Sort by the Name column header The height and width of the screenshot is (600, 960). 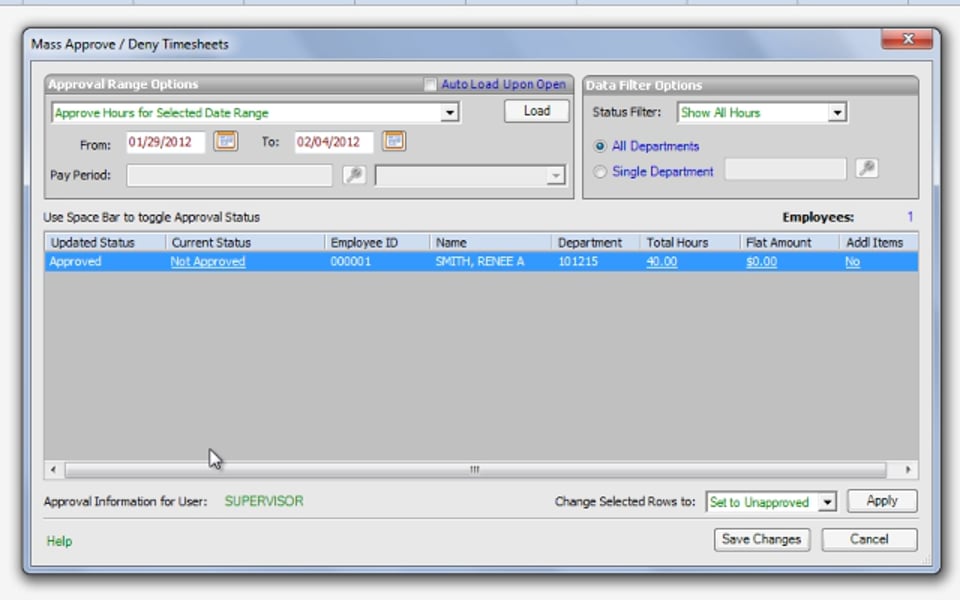[x=490, y=242]
